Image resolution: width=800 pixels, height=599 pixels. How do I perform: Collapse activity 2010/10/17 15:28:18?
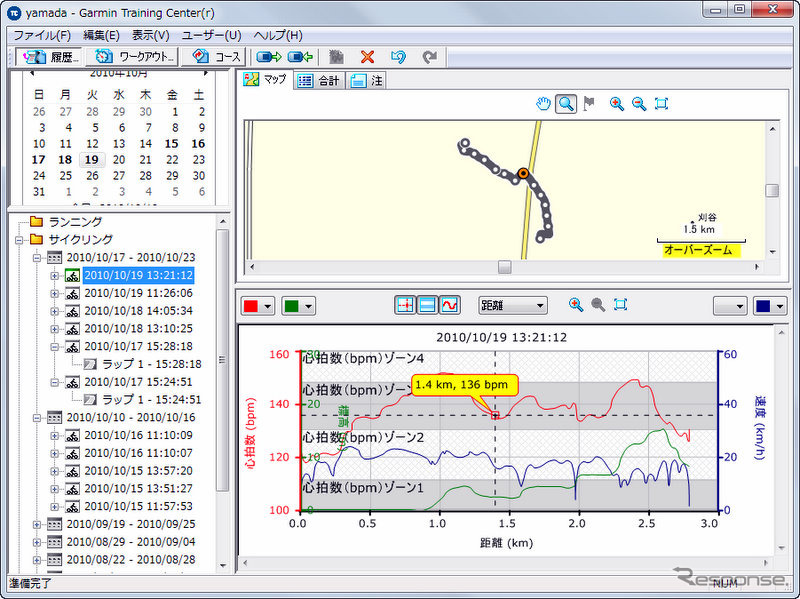[54, 346]
